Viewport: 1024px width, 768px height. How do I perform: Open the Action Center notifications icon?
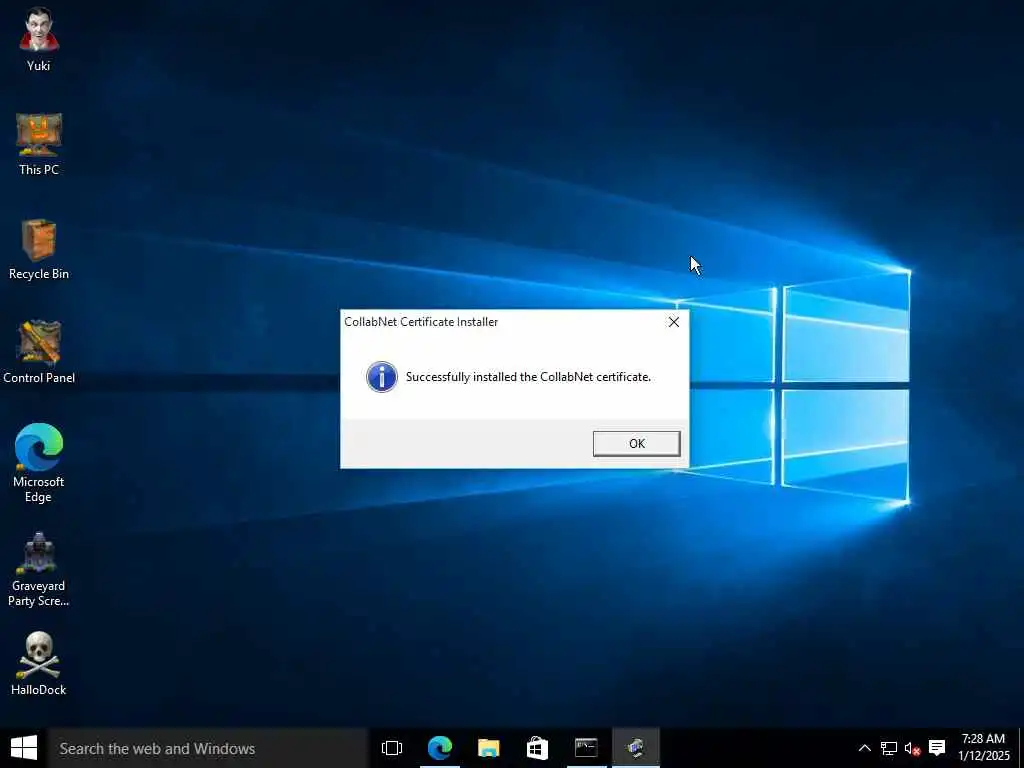pyautogui.click(x=937, y=748)
